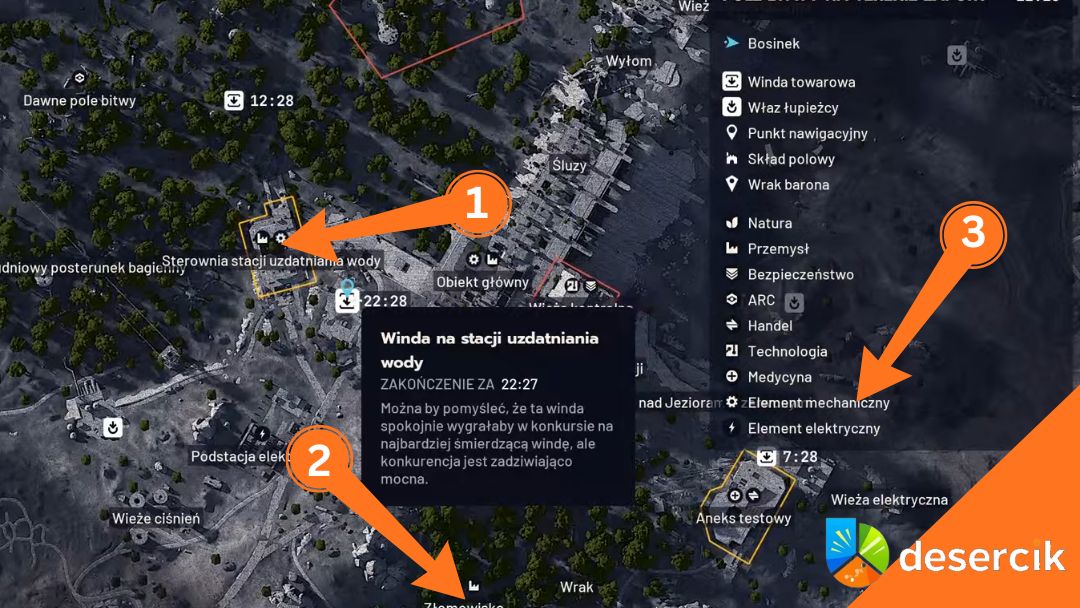This screenshot has width=1080, height=608.
Task: Click the gear icon at Sterownia stacji
Action: point(280,238)
